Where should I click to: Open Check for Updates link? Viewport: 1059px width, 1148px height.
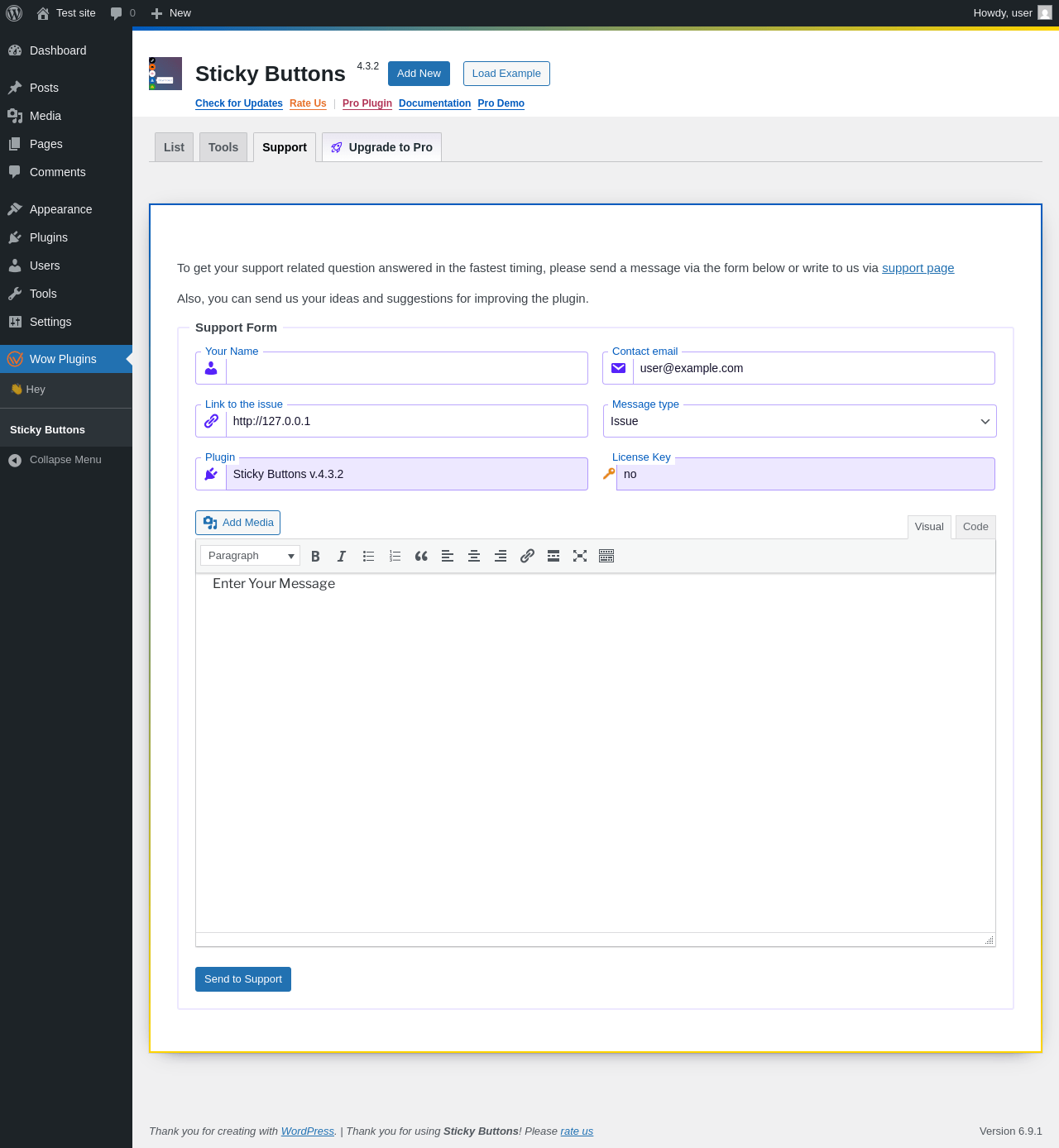(239, 103)
